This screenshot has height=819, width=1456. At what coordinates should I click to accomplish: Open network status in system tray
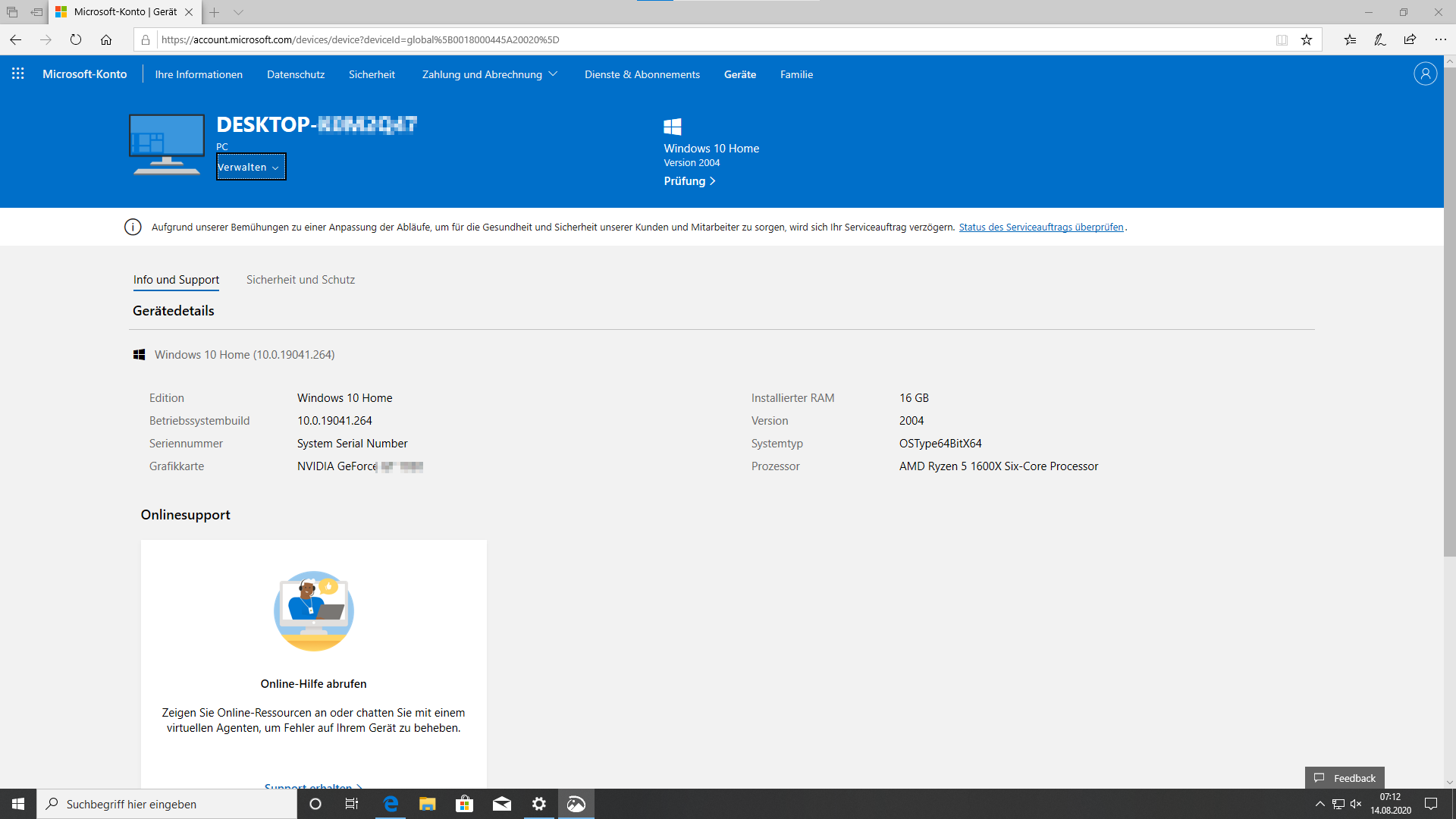point(1338,804)
